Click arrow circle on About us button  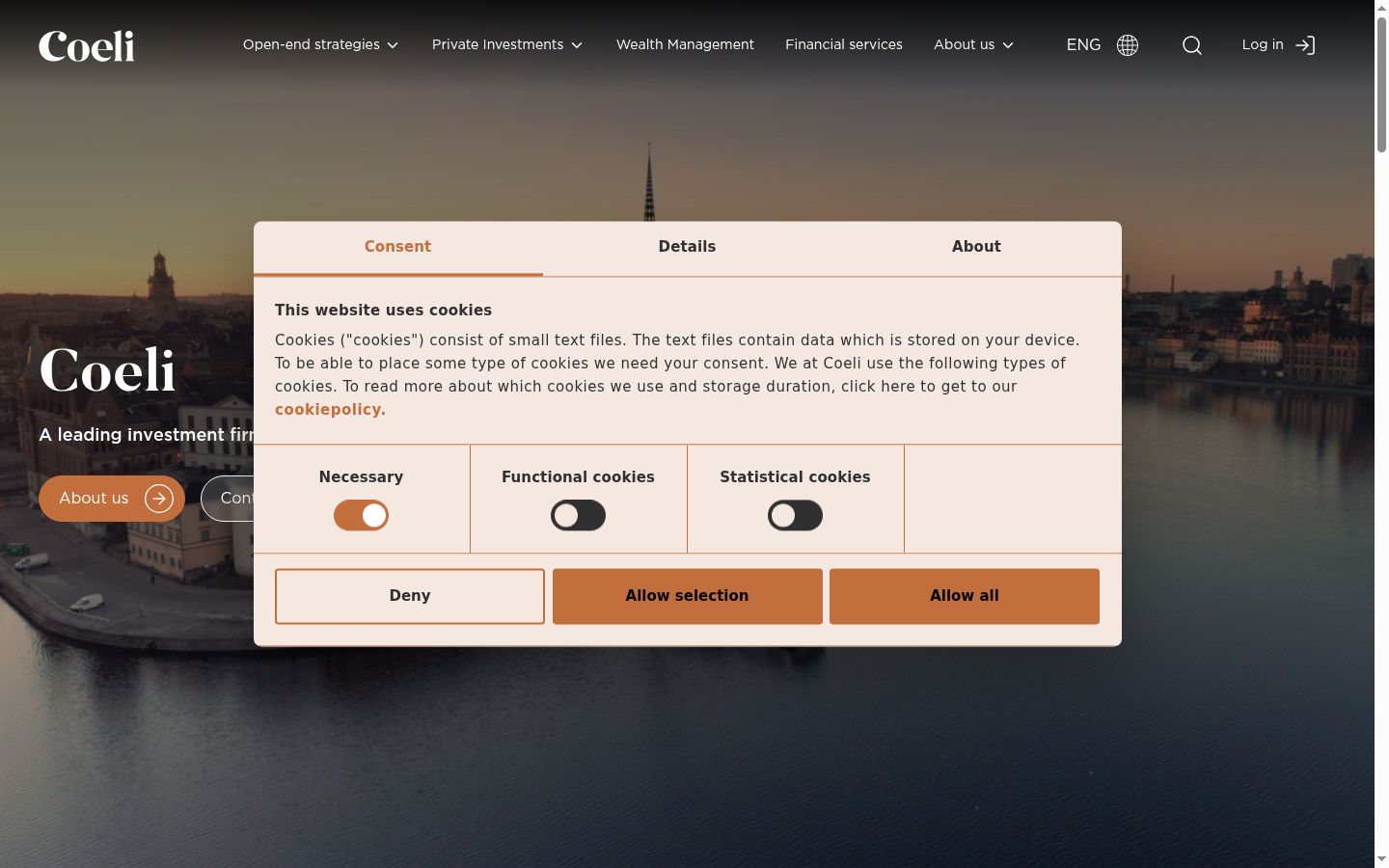pyautogui.click(x=159, y=499)
